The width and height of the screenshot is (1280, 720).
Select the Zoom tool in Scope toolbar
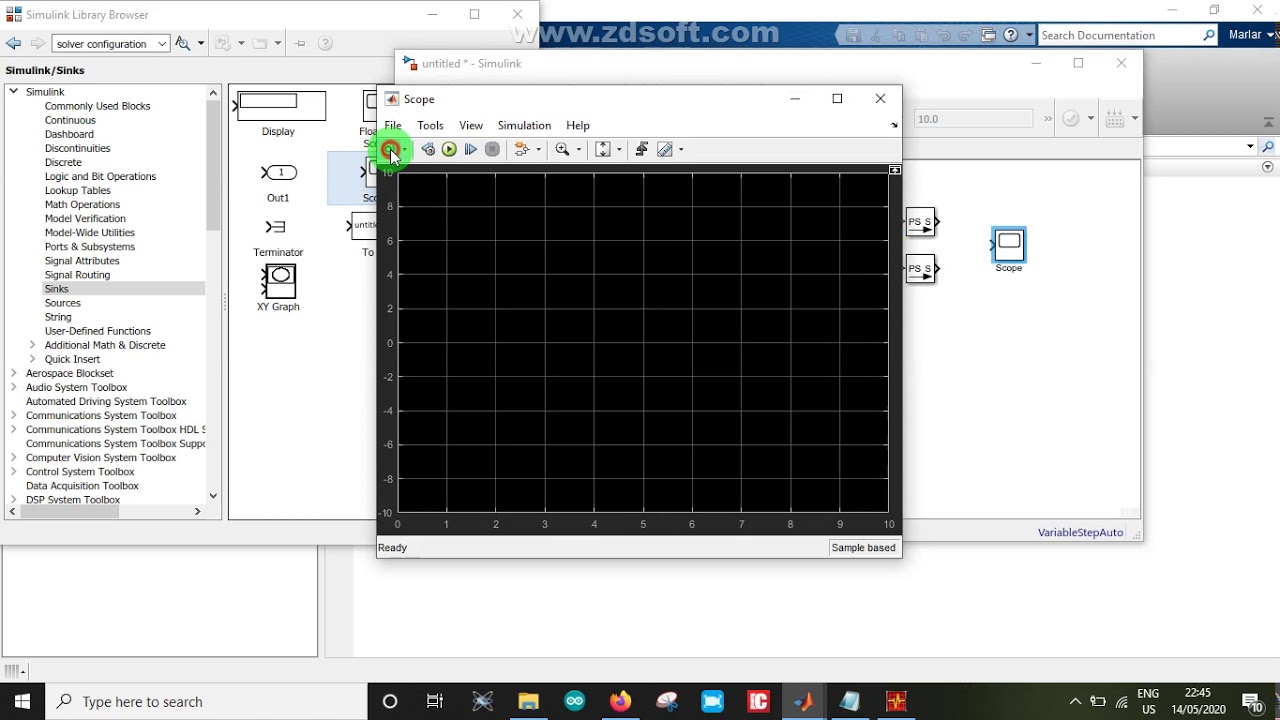(x=563, y=149)
